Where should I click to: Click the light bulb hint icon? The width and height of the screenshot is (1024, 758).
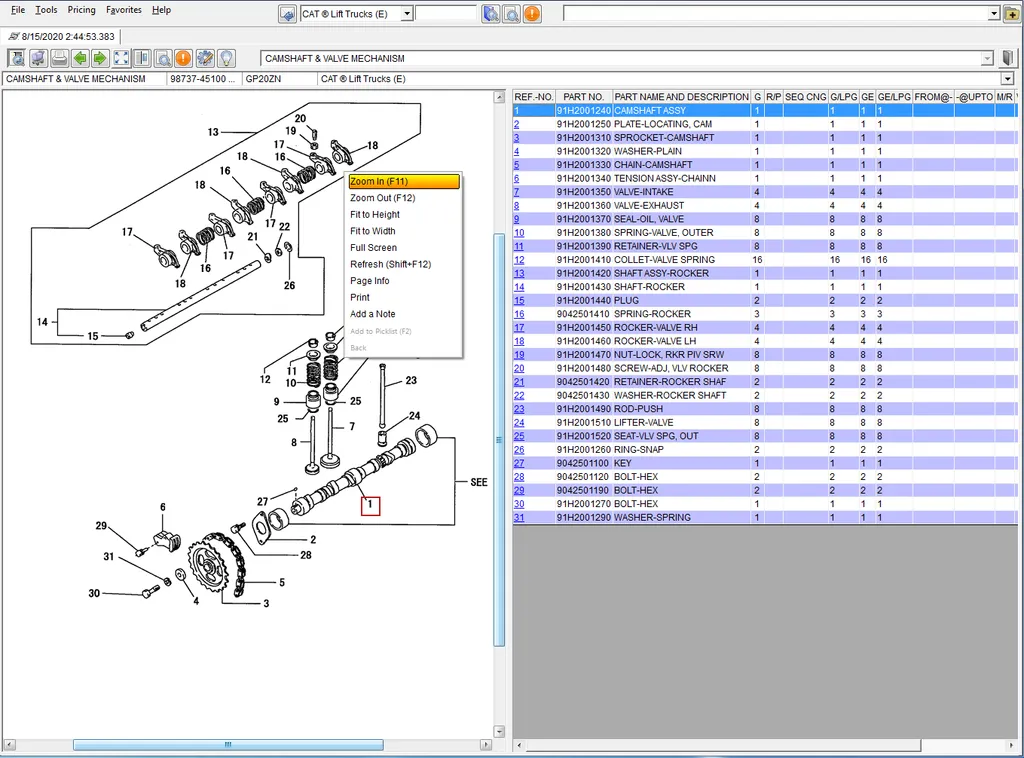[226, 58]
